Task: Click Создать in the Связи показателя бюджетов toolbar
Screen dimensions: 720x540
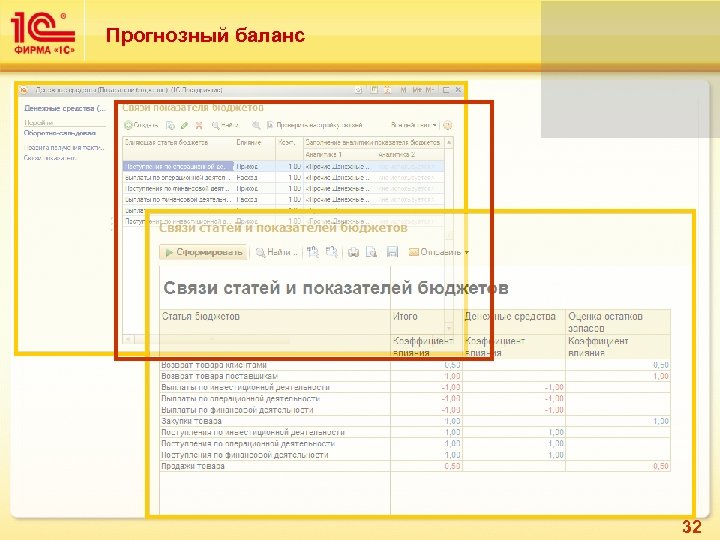Action: [x=141, y=125]
